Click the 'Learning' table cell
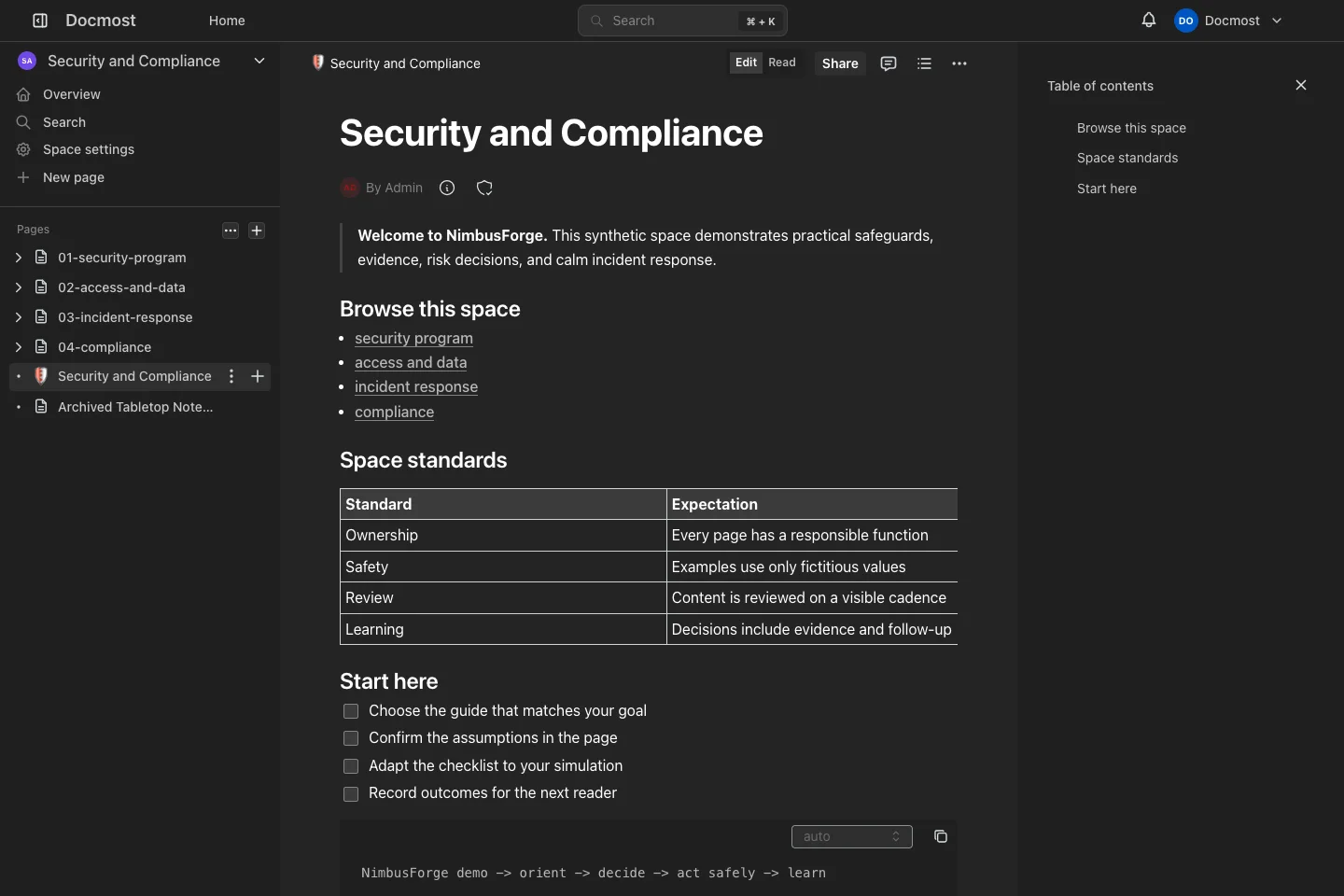 pyautogui.click(x=503, y=629)
